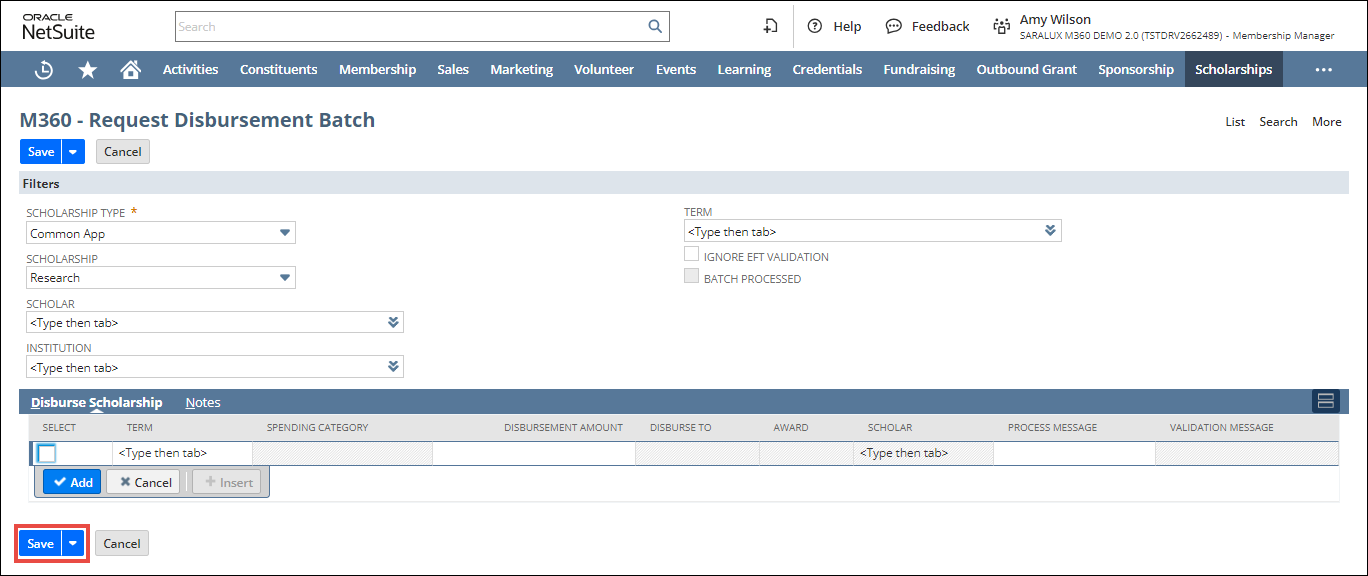1368x576 pixels.
Task: Open the three-dot overflow menu in navigation
Action: (x=1323, y=70)
